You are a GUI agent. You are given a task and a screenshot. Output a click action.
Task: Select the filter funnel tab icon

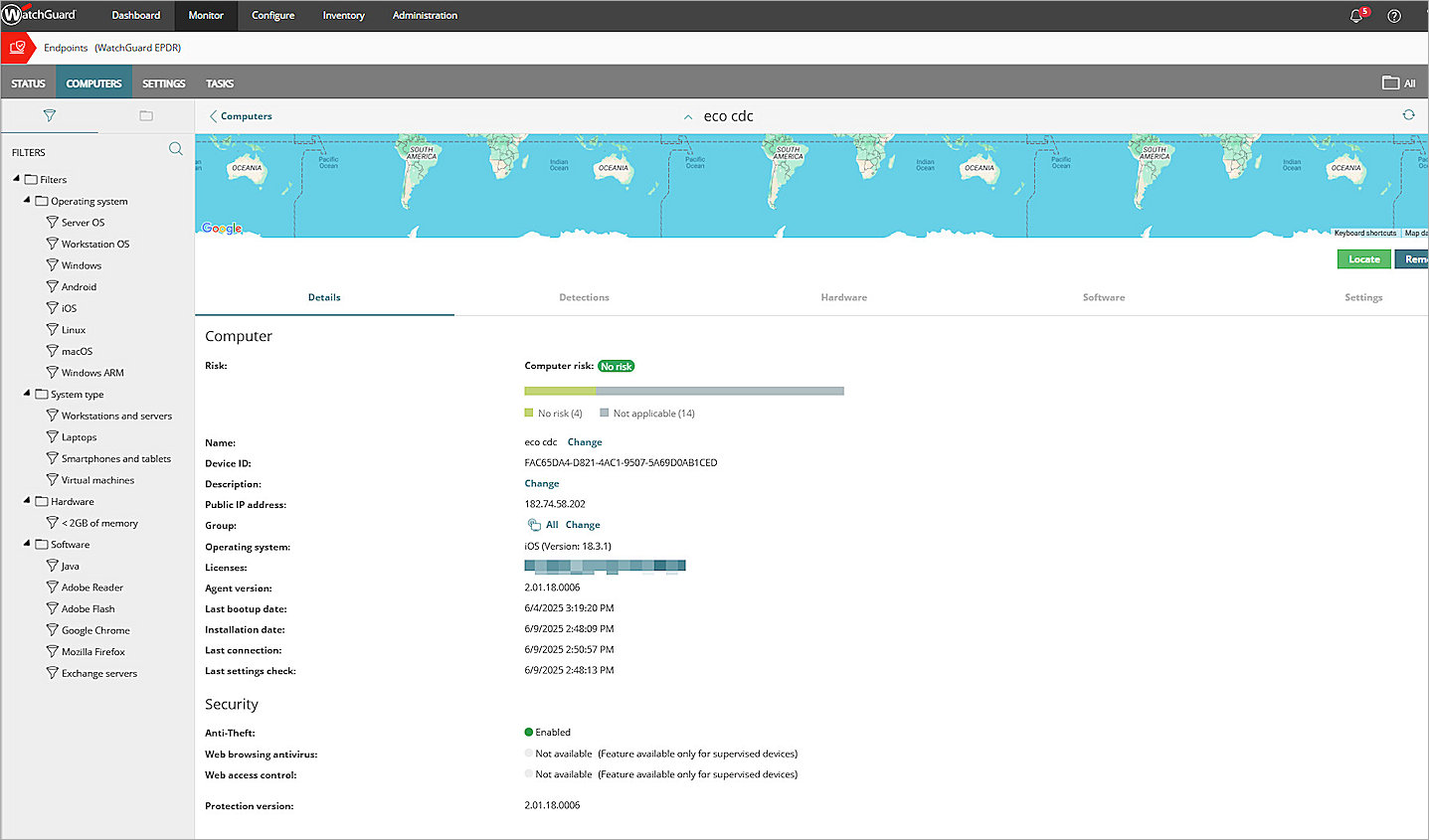49,115
